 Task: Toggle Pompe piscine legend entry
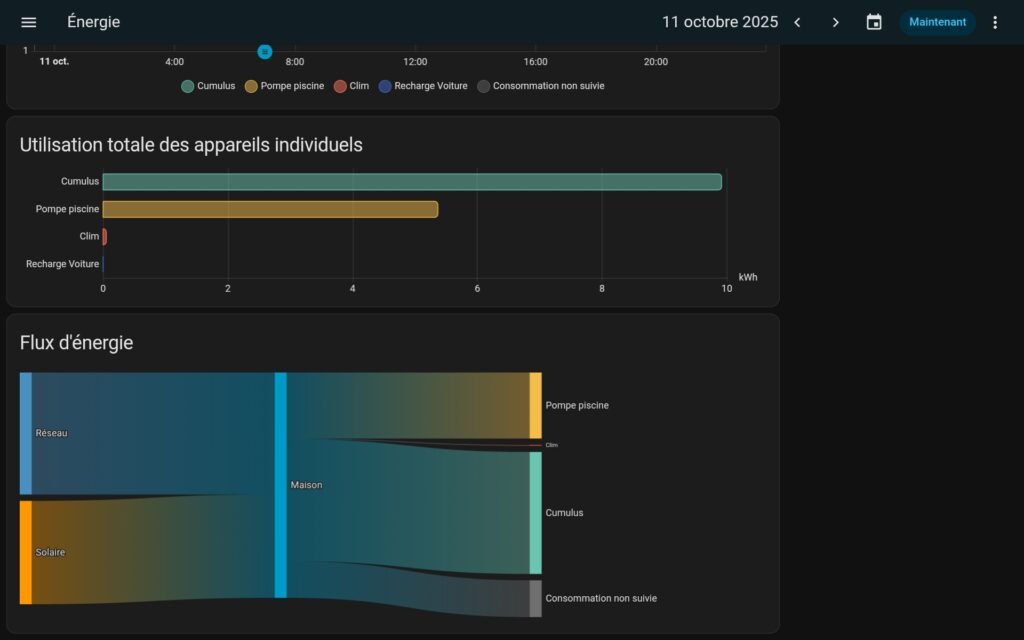click(285, 86)
